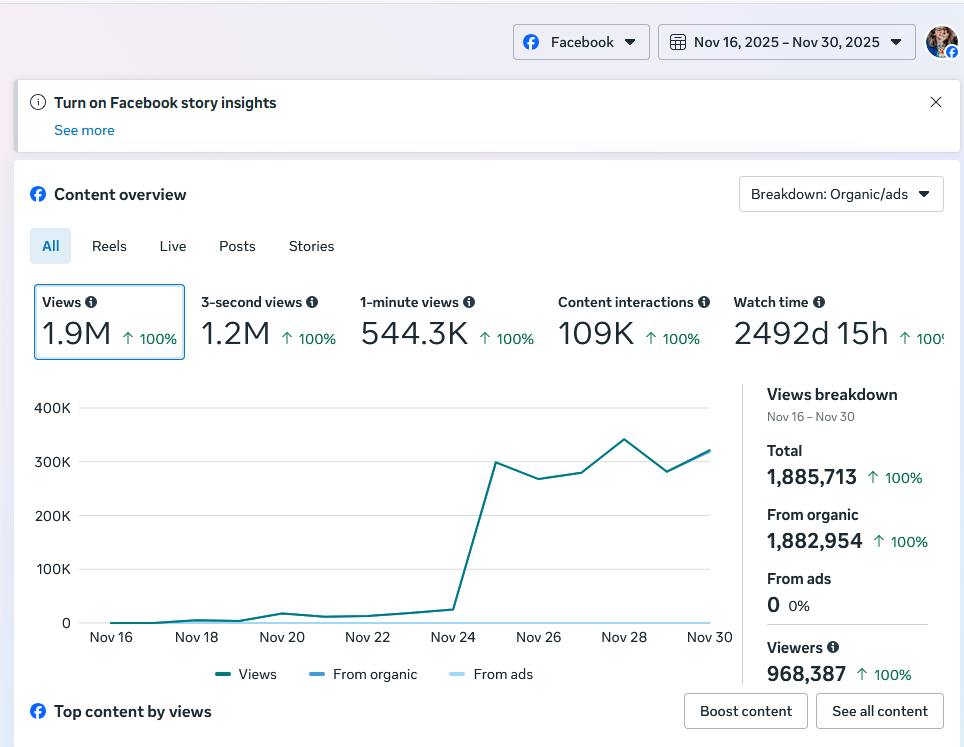Screen dimensions: 964x747
Task: Select the Live content tab
Action: tap(173, 246)
